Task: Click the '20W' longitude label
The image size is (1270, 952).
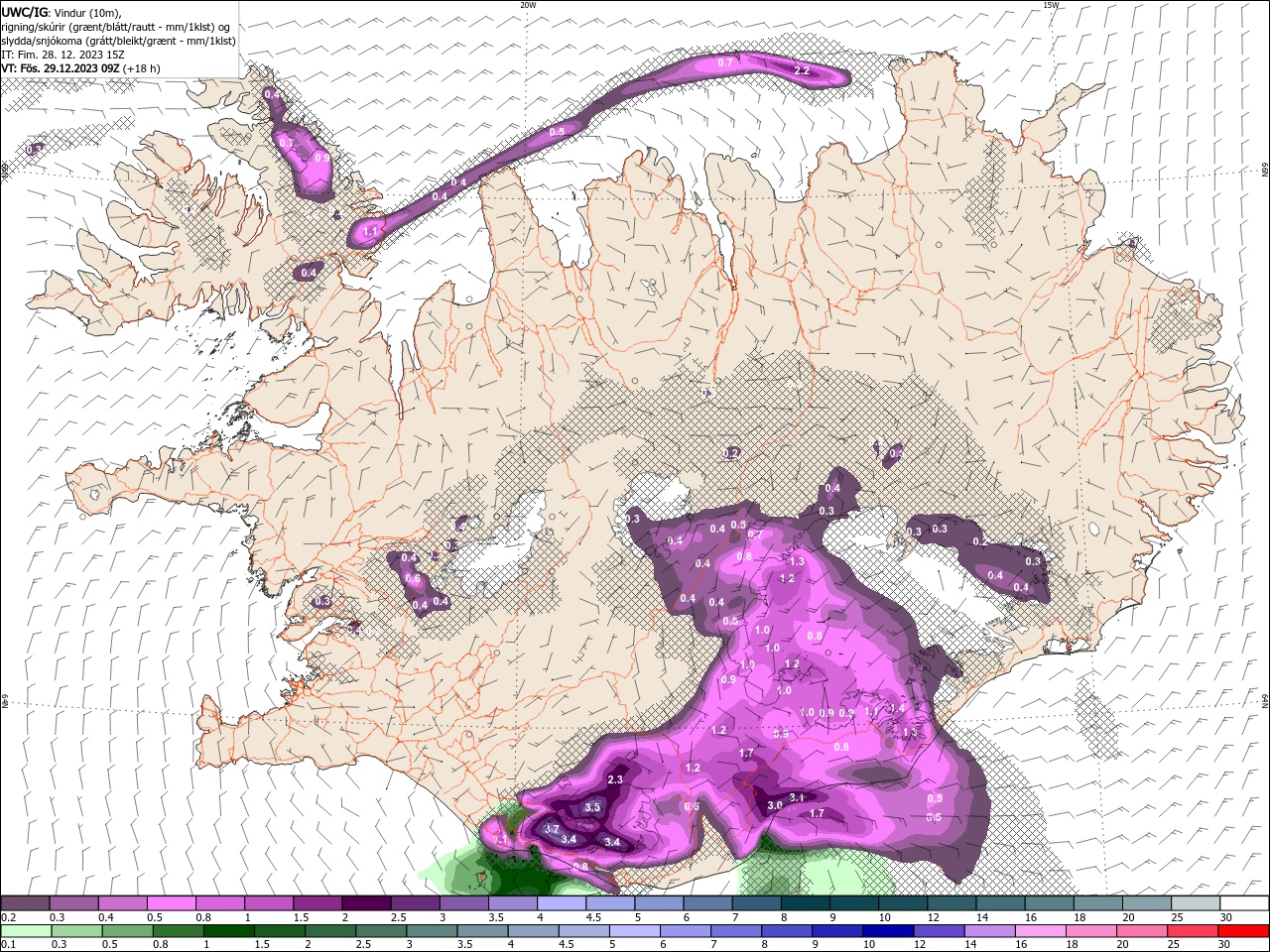Action: coord(528,5)
